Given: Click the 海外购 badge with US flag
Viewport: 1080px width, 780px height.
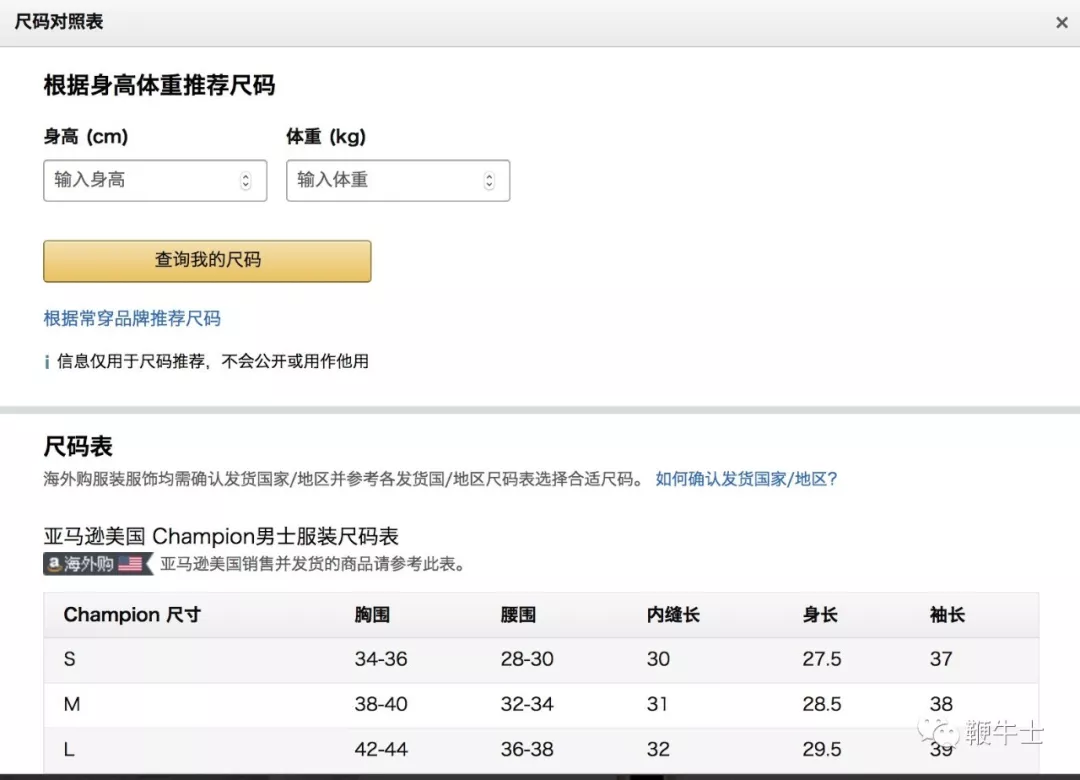Looking at the screenshot, I should click(x=97, y=564).
